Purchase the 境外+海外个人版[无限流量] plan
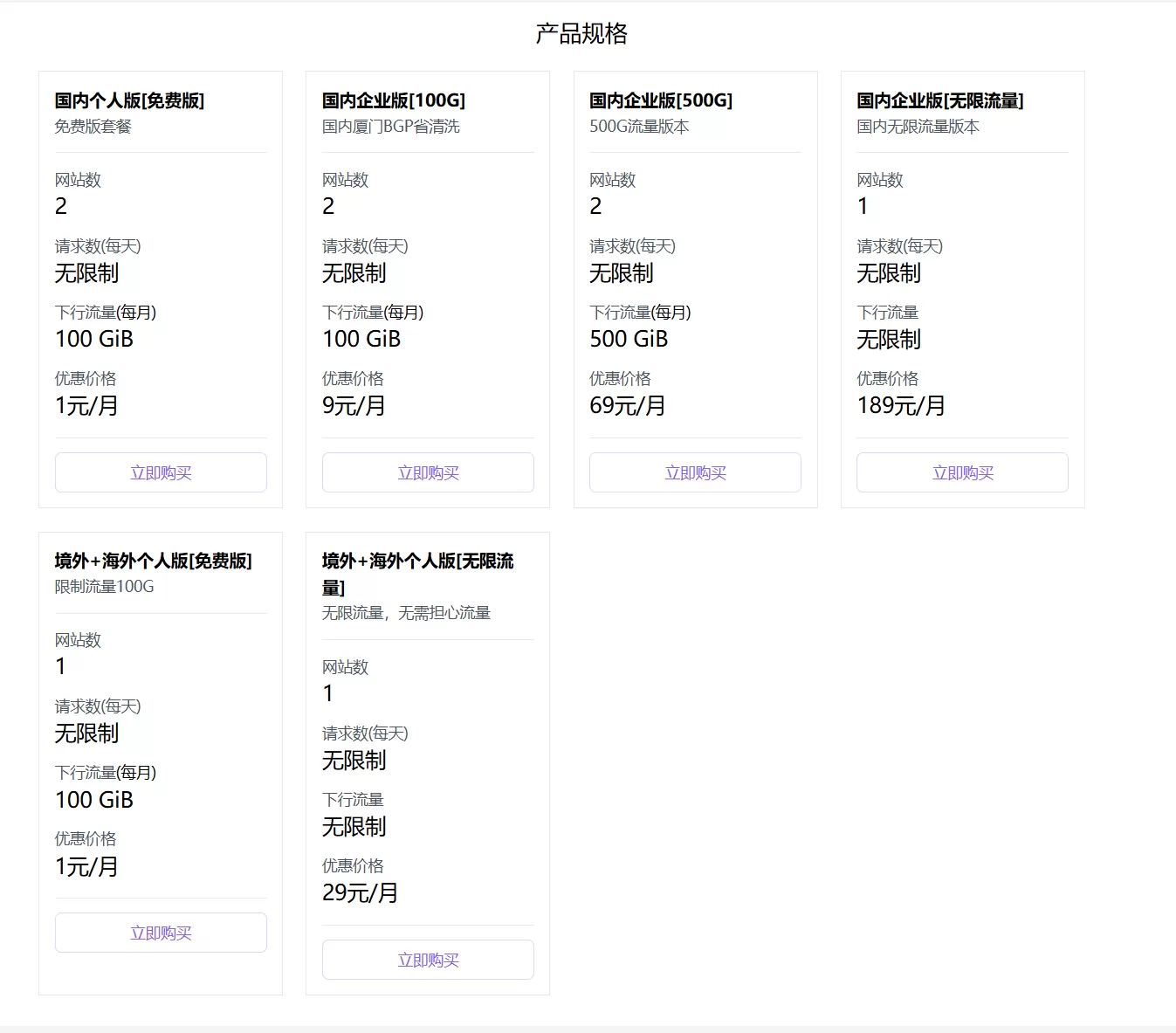1176x1033 pixels. [428, 960]
